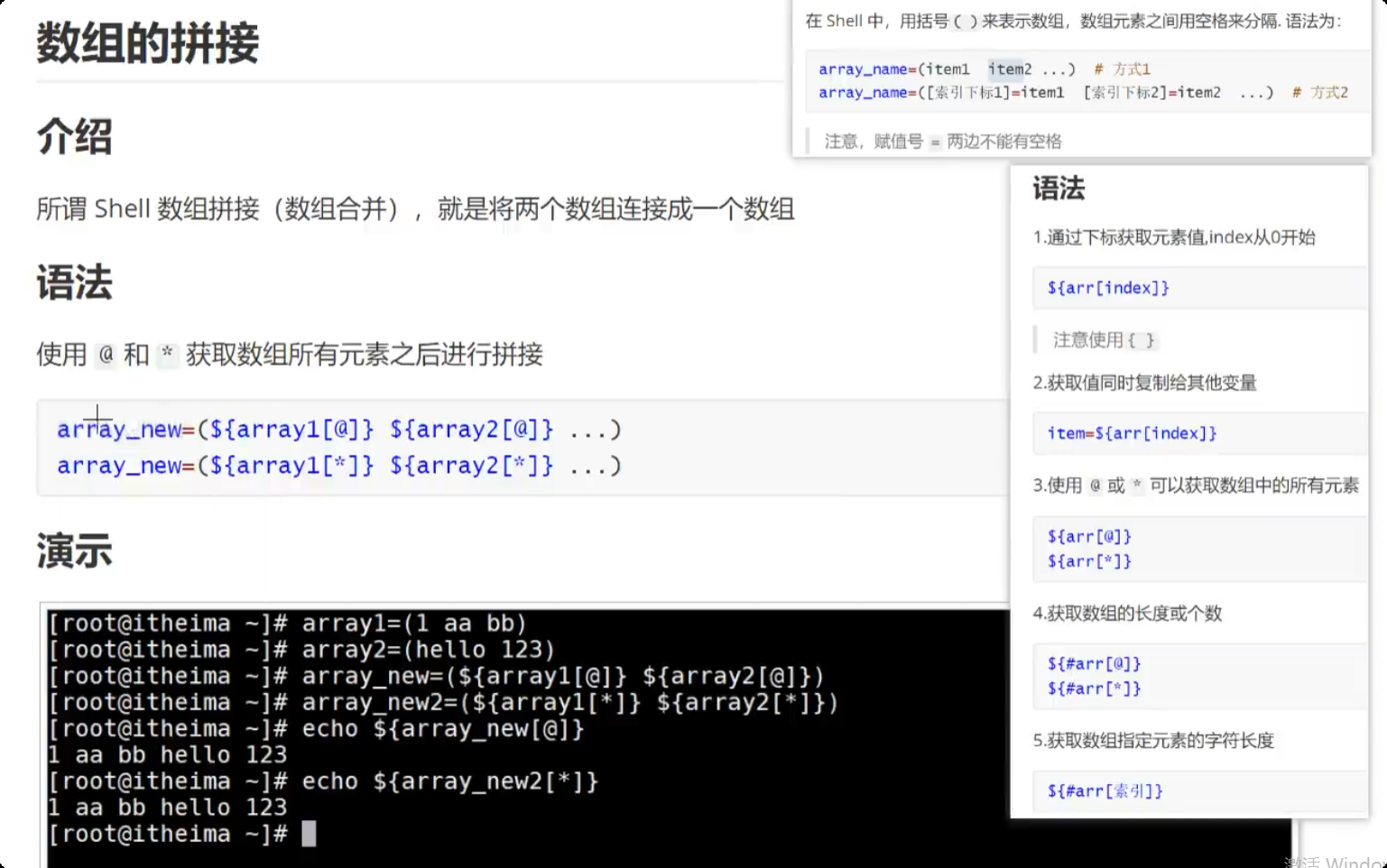Click note 注意，赋值号两边不能有空格
The image size is (1387, 868).
coord(943,142)
